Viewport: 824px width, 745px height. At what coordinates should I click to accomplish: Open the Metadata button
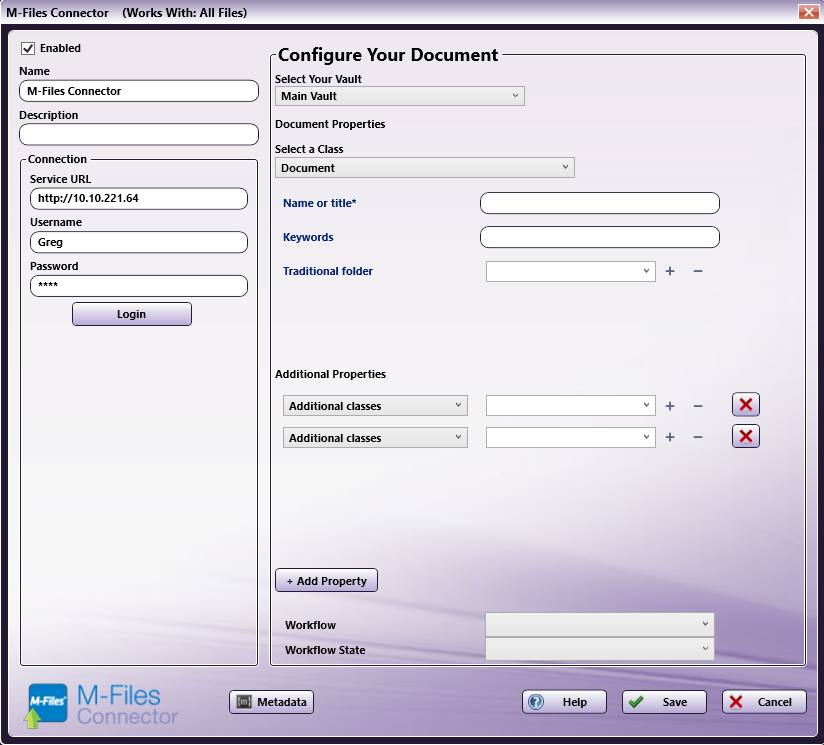coord(271,702)
